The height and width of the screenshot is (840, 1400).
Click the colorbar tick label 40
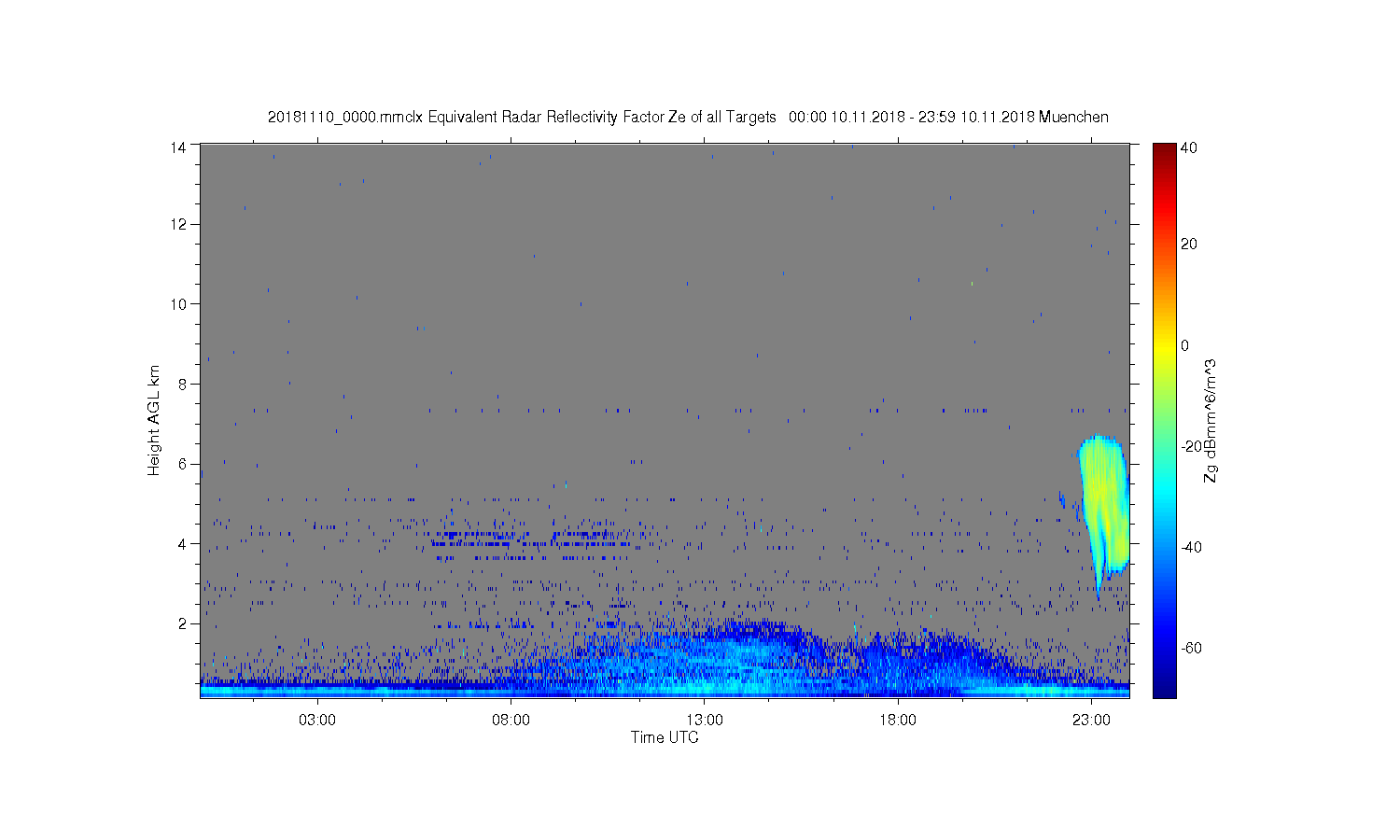click(x=1188, y=147)
